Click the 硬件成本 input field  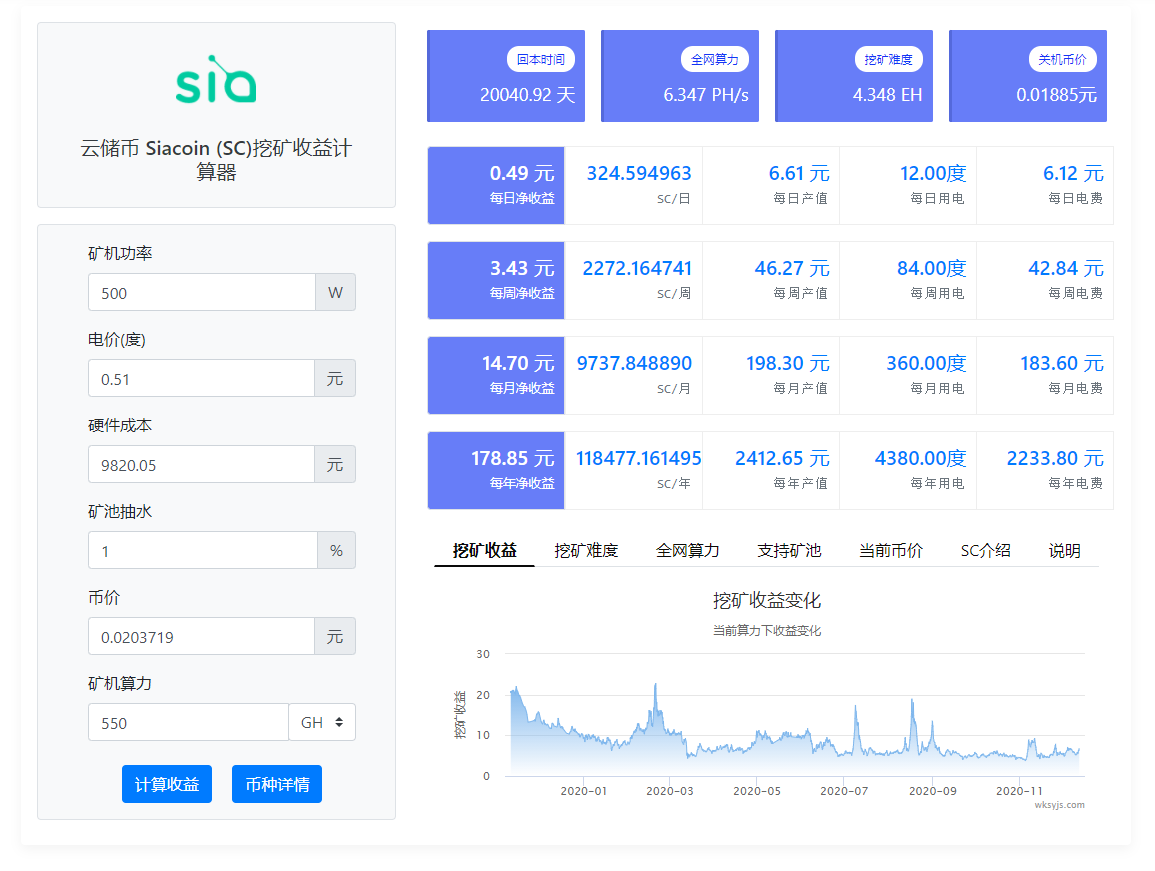coord(201,465)
